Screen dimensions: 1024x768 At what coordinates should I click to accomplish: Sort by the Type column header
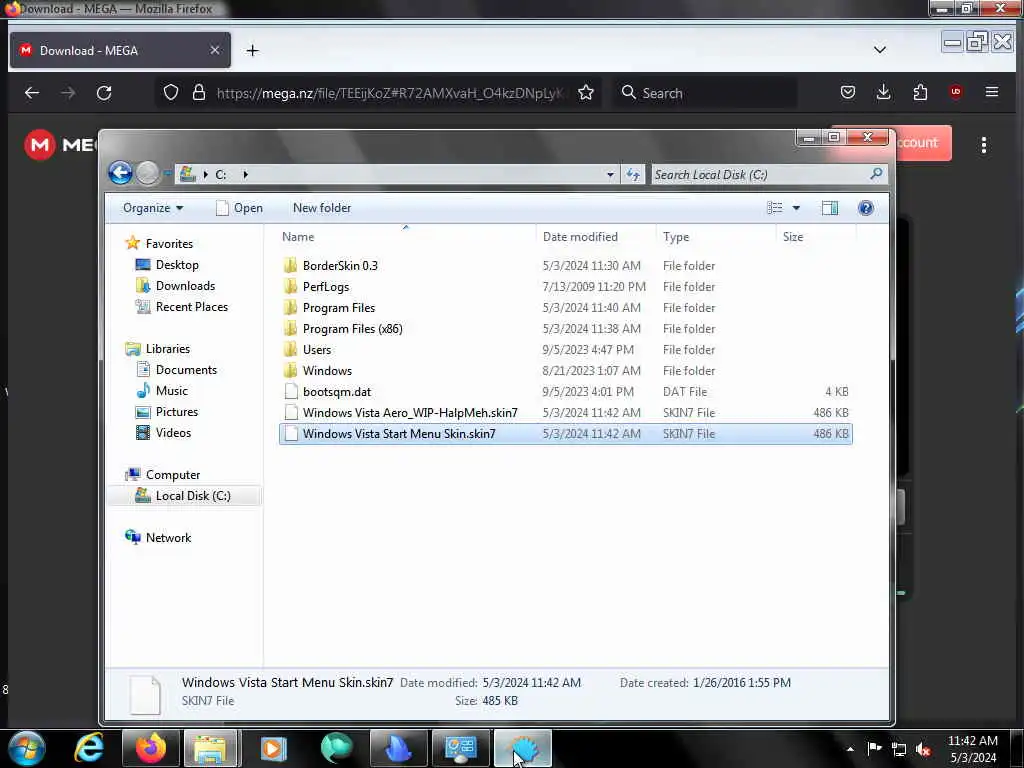pos(716,236)
